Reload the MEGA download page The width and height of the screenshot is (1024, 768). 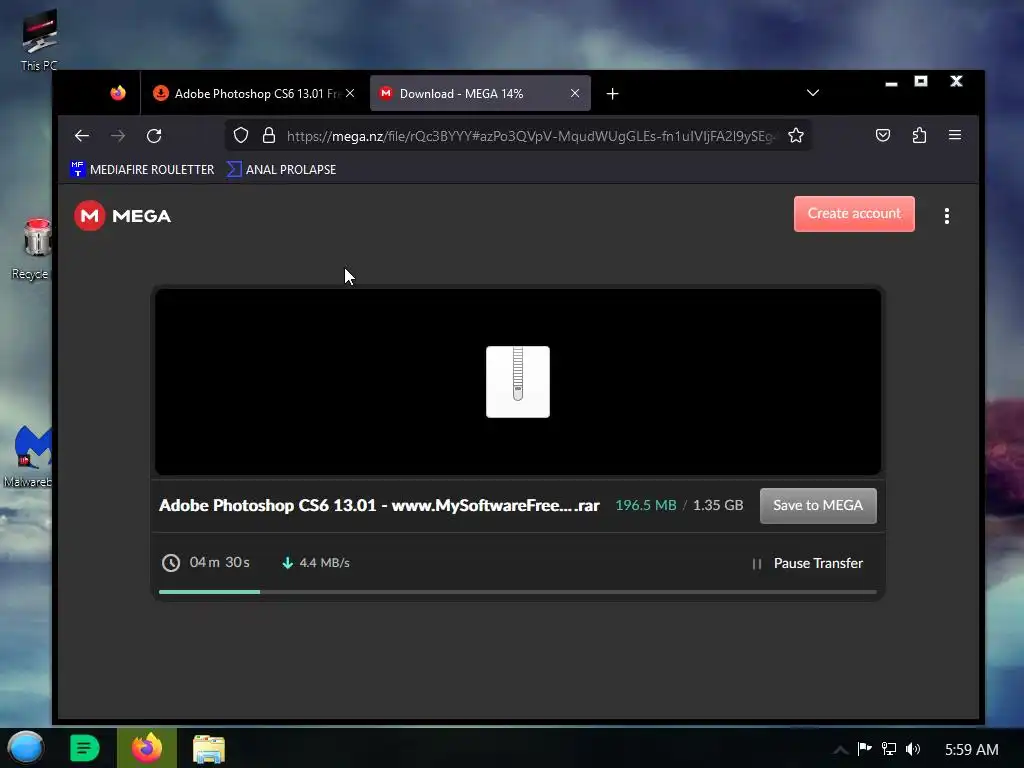tap(154, 136)
